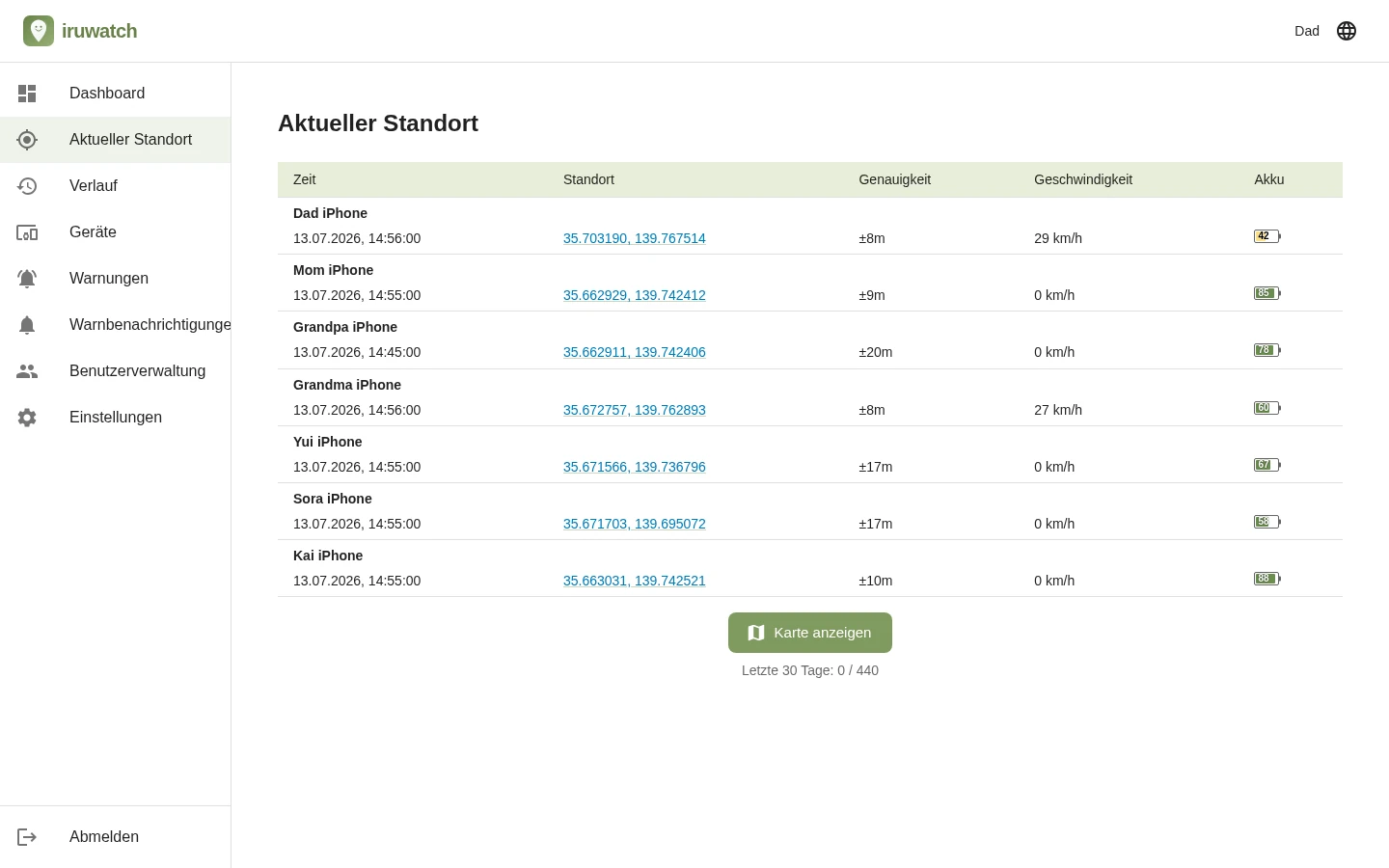This screenshot has width=1389, height=868.
Task: Click Letzte 30 Tage: 0 / 440 text
Action: click(810, 670)
